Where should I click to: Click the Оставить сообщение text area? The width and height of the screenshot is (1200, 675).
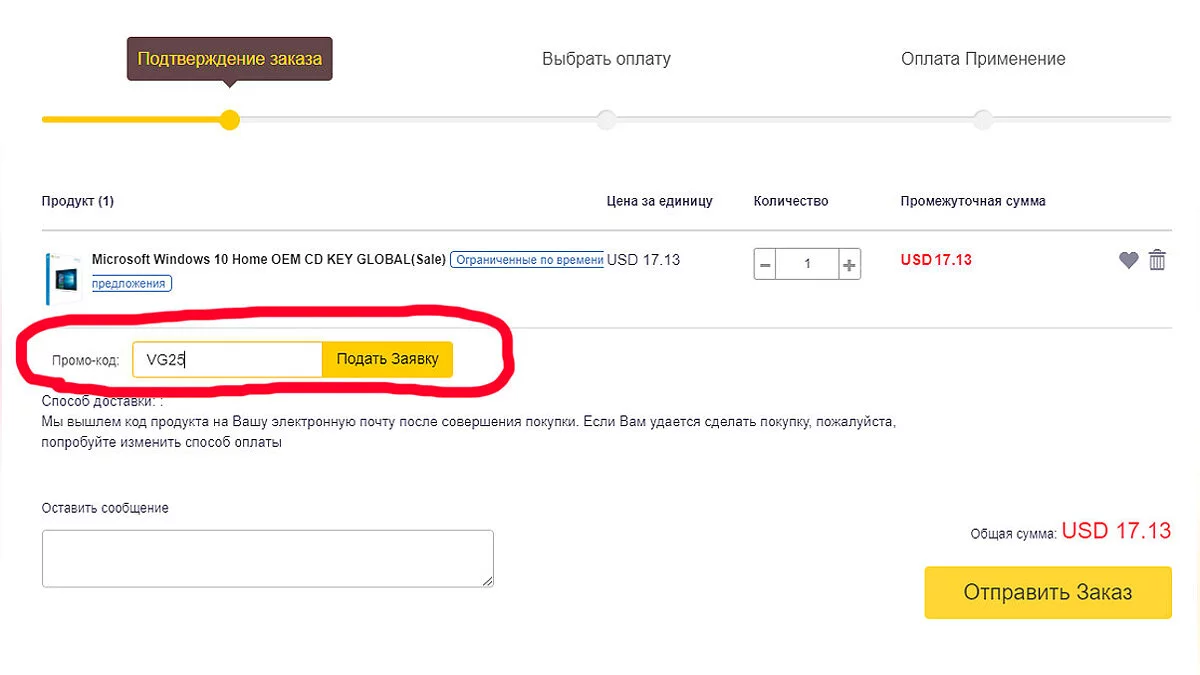pyautogui.click(x=267, y=558)
